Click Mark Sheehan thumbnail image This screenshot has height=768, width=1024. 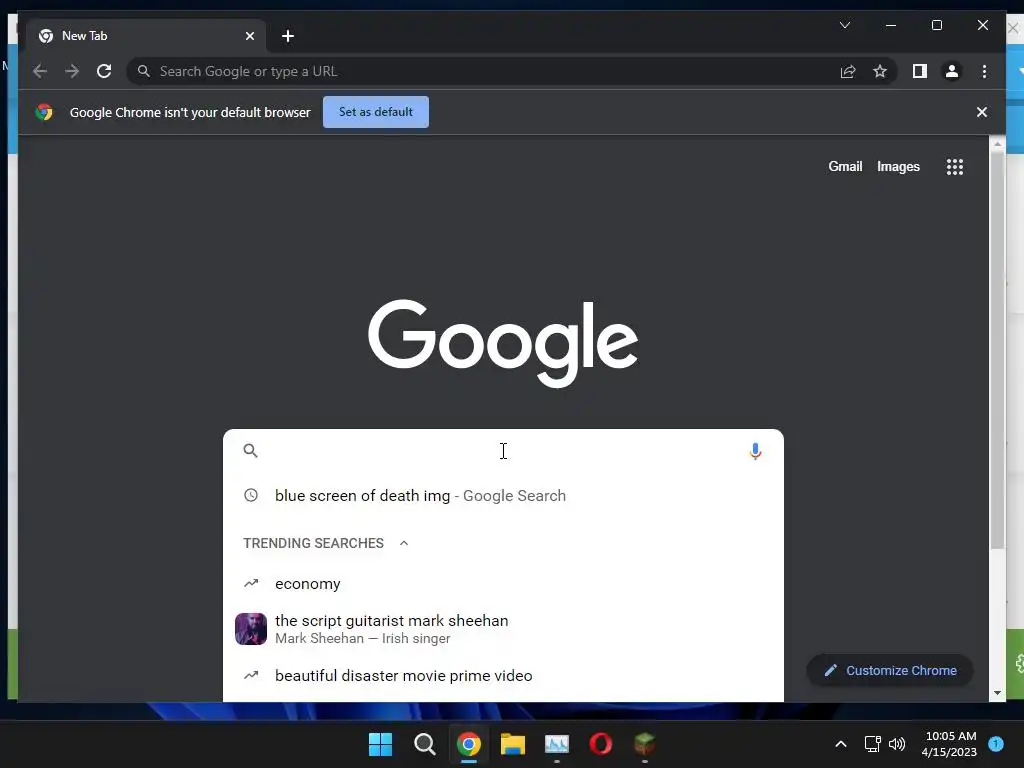(251, 628)
